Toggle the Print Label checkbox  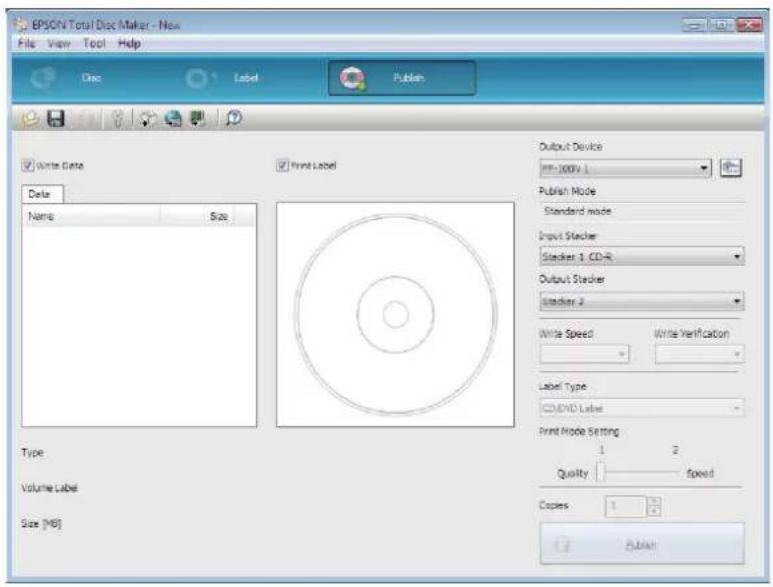pyautogui.click(x=282, y=166)
